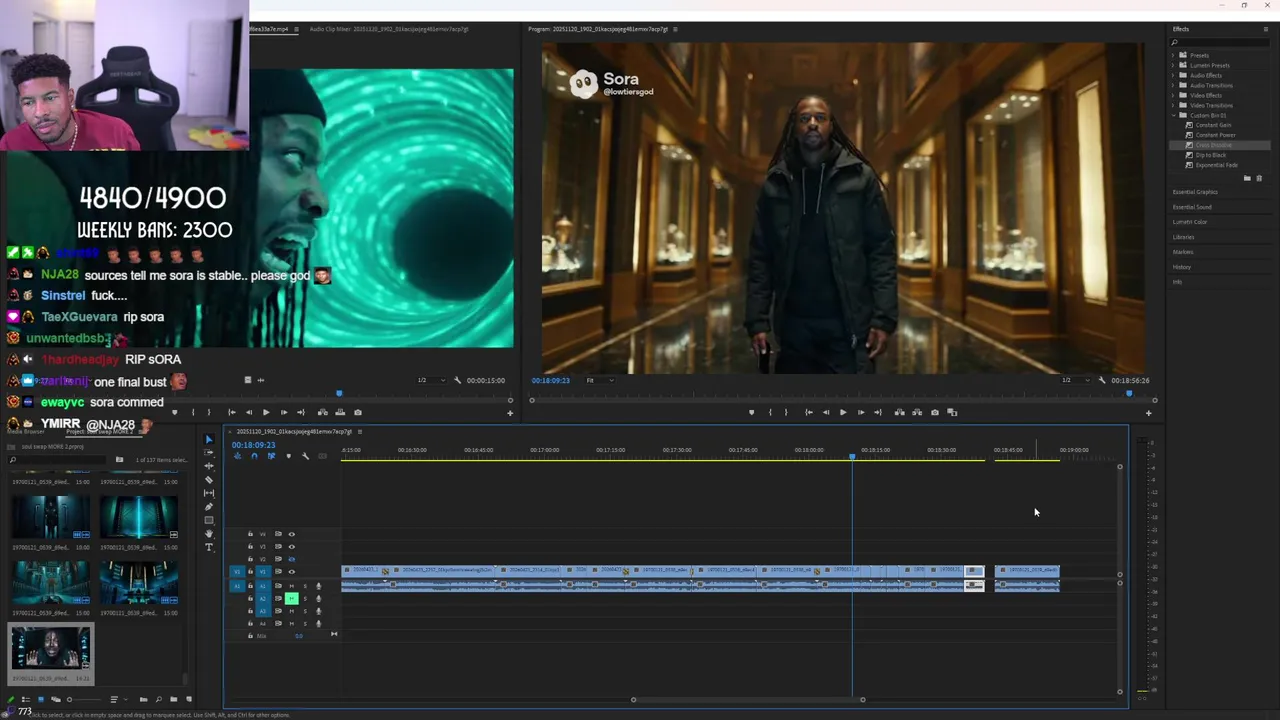Click Lift button in Program monitor
The image size is (1280, 720).
click(x=899, y=412)
